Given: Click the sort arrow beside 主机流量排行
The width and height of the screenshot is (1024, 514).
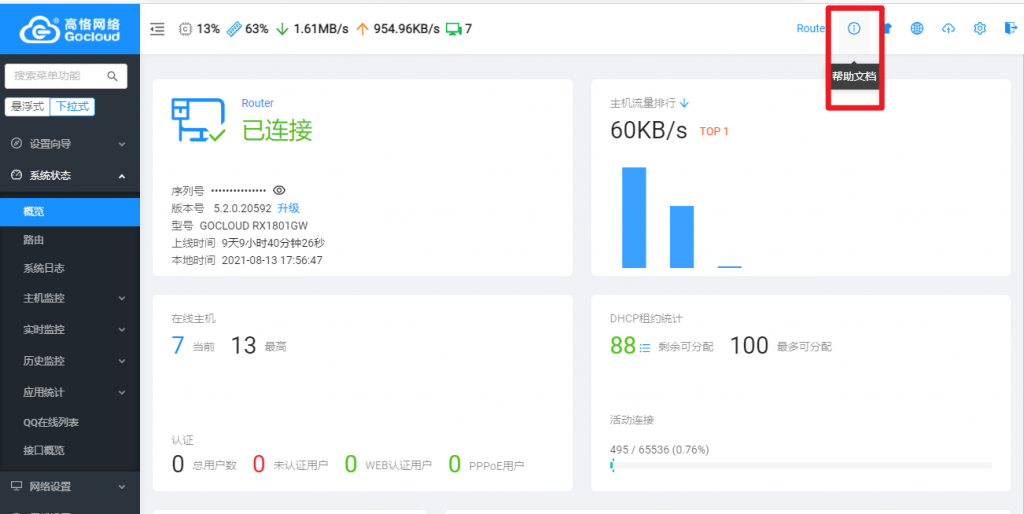Looking at the screenshot, I should [x=684, y=103].
